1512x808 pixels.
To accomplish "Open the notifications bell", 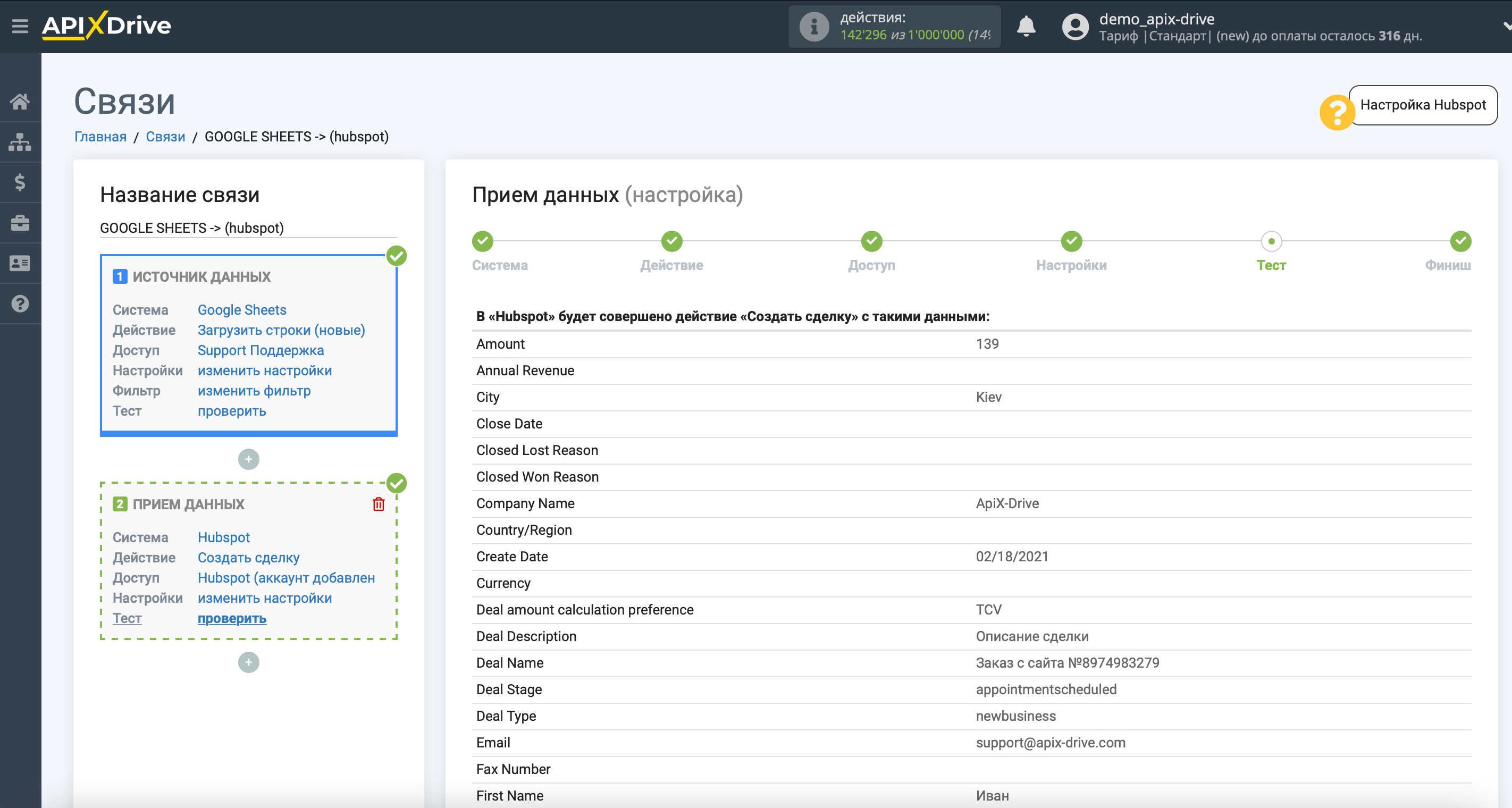I will point(1026,27).
